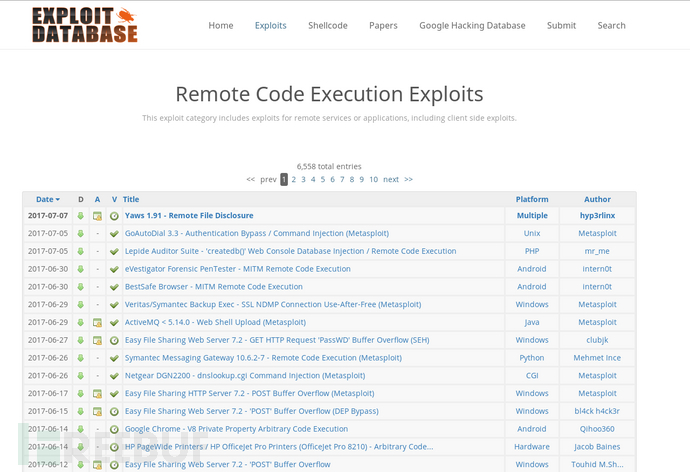Viewport: 690px width, 472px height.
Task: Go to the Shellcode section
Action: point(328,26)
